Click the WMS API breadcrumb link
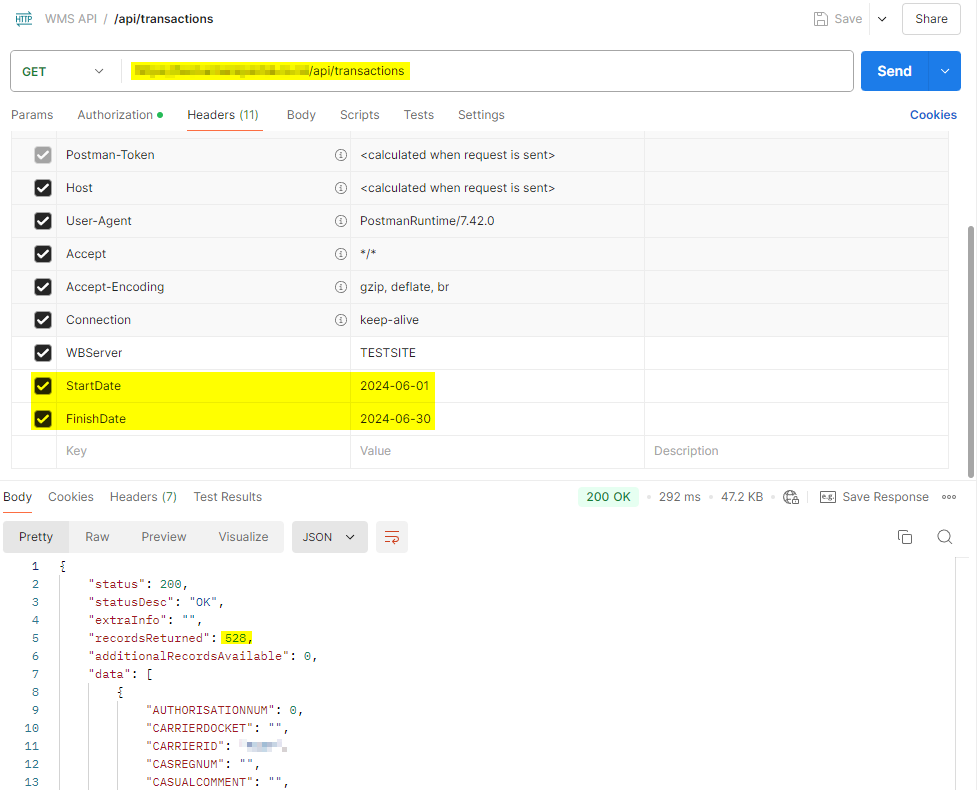Viewport: 978px width, 790px height. point(71,19)
